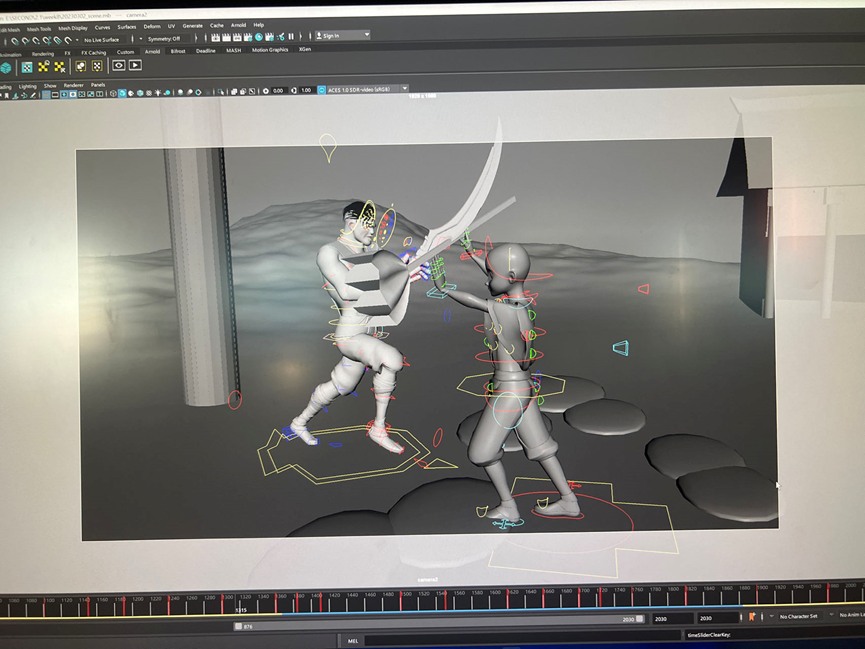The height and width of the screenshot is (649, 865).
Task: Click the auto keyframe icon near range fields
Action: coord(752,617)
